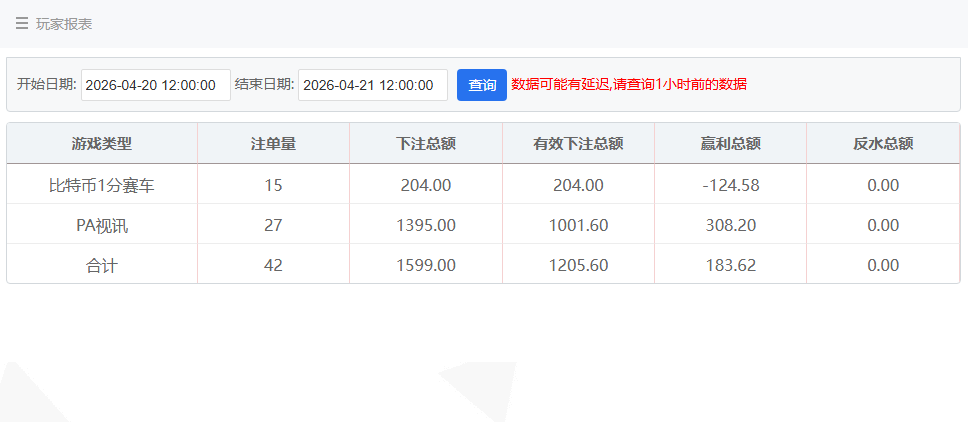
Task: Click the 1395.00 bet amount cell
Action: 426,225
